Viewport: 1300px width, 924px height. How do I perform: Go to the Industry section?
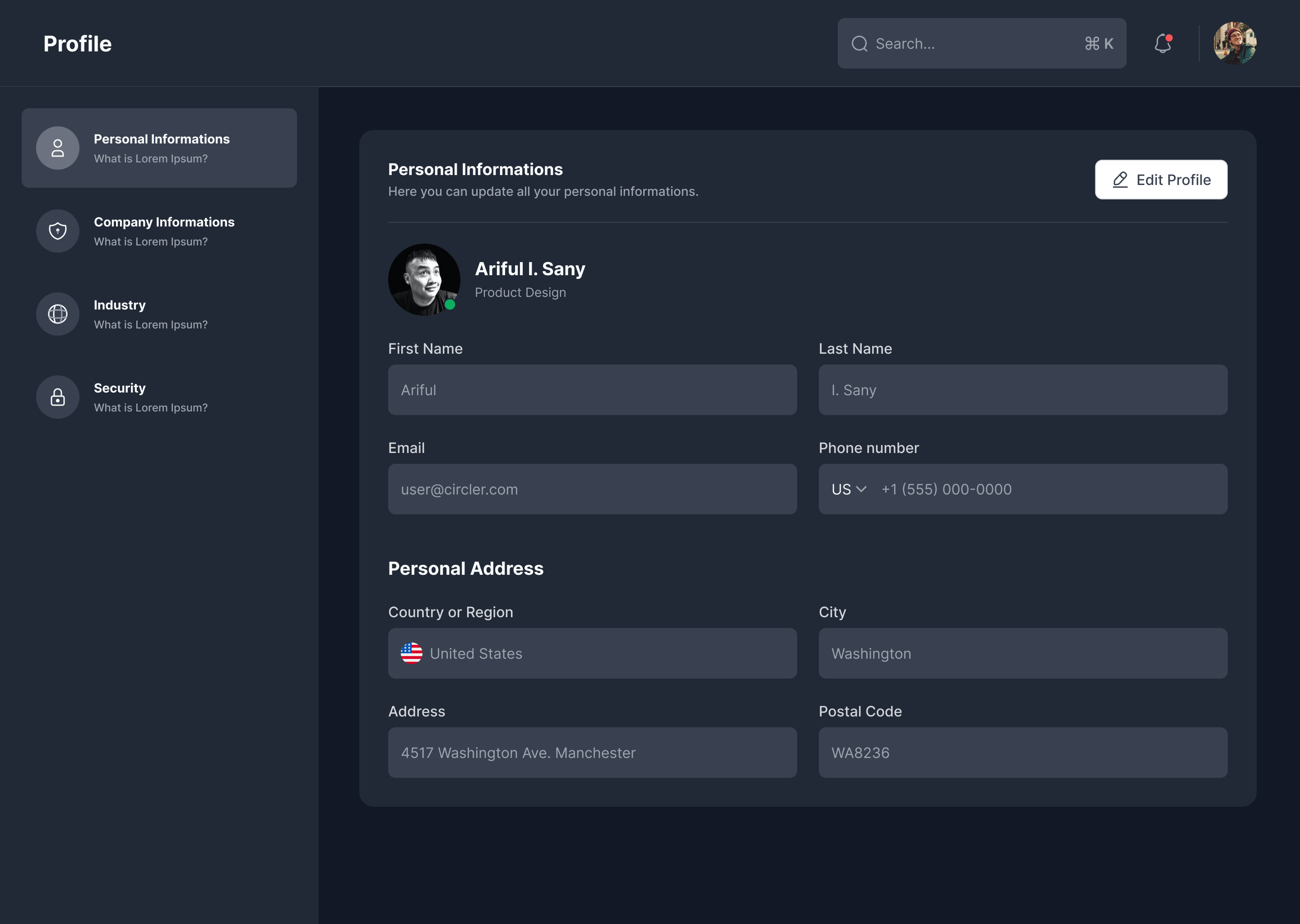pos(150,314)
